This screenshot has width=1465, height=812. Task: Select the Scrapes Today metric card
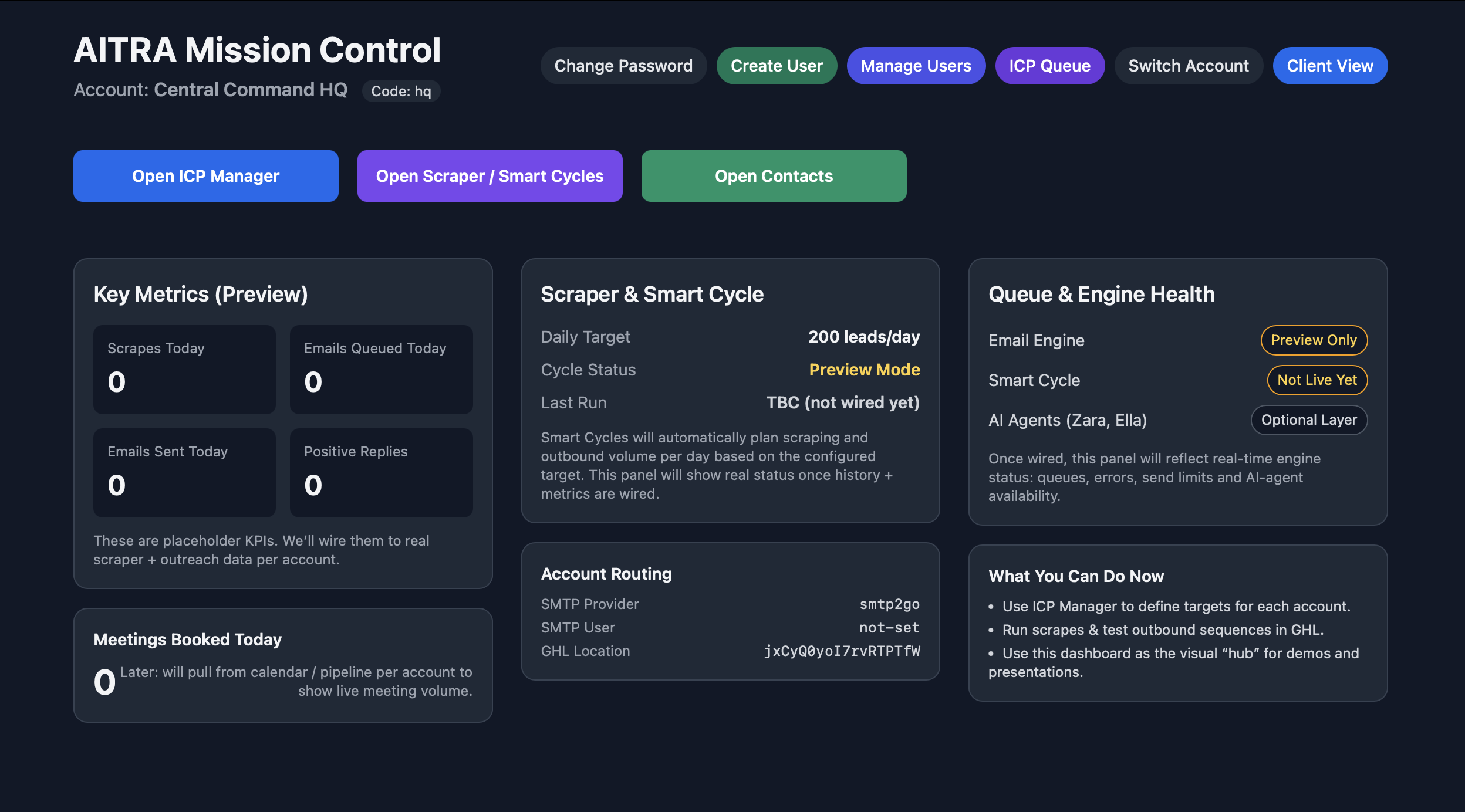click(184, 370)
